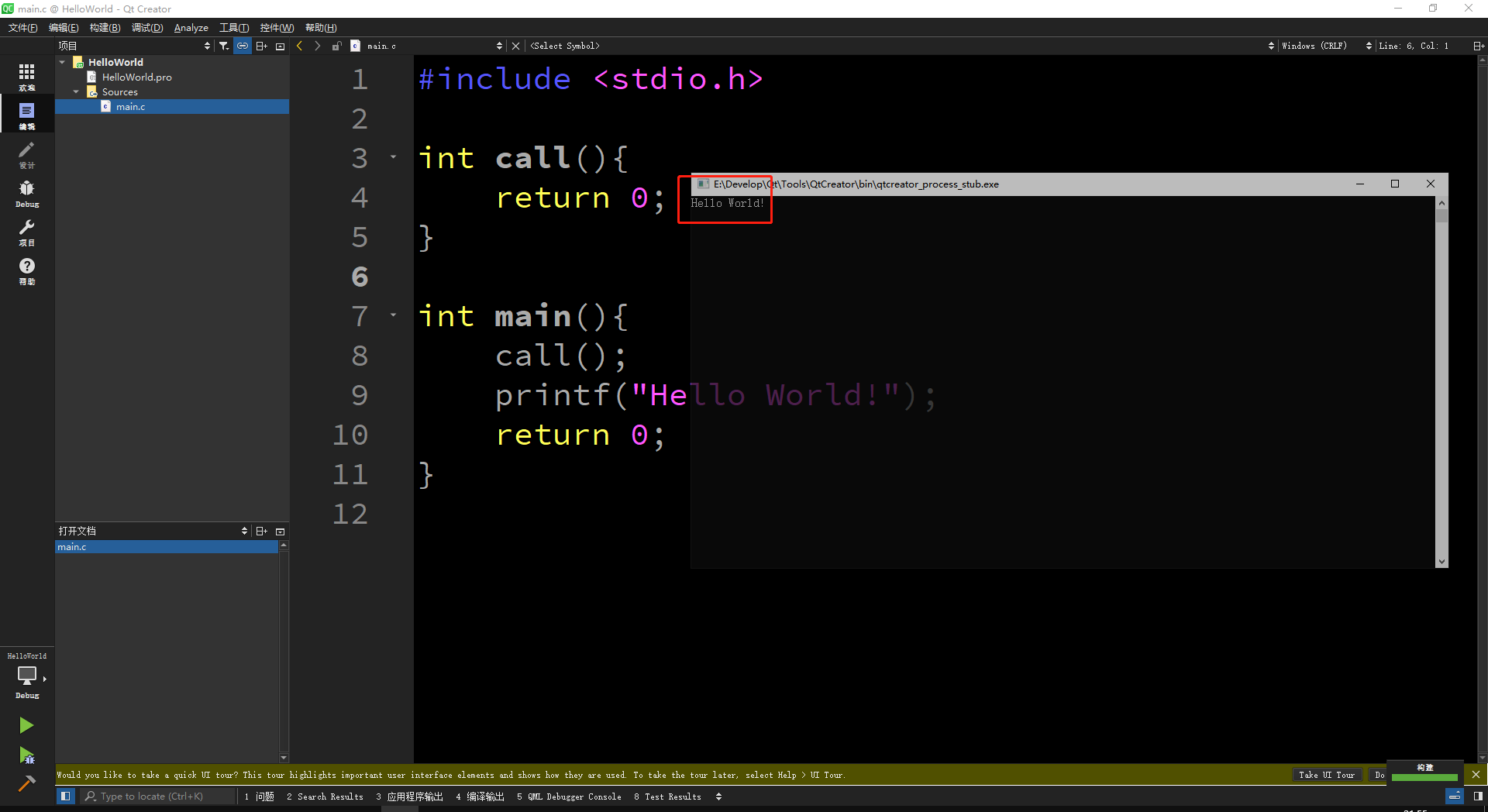Viewport: 1488px width, 812px height.
Task: Open the 控件(W) menu
Action: pyautogui.click(x=277, y=27)
